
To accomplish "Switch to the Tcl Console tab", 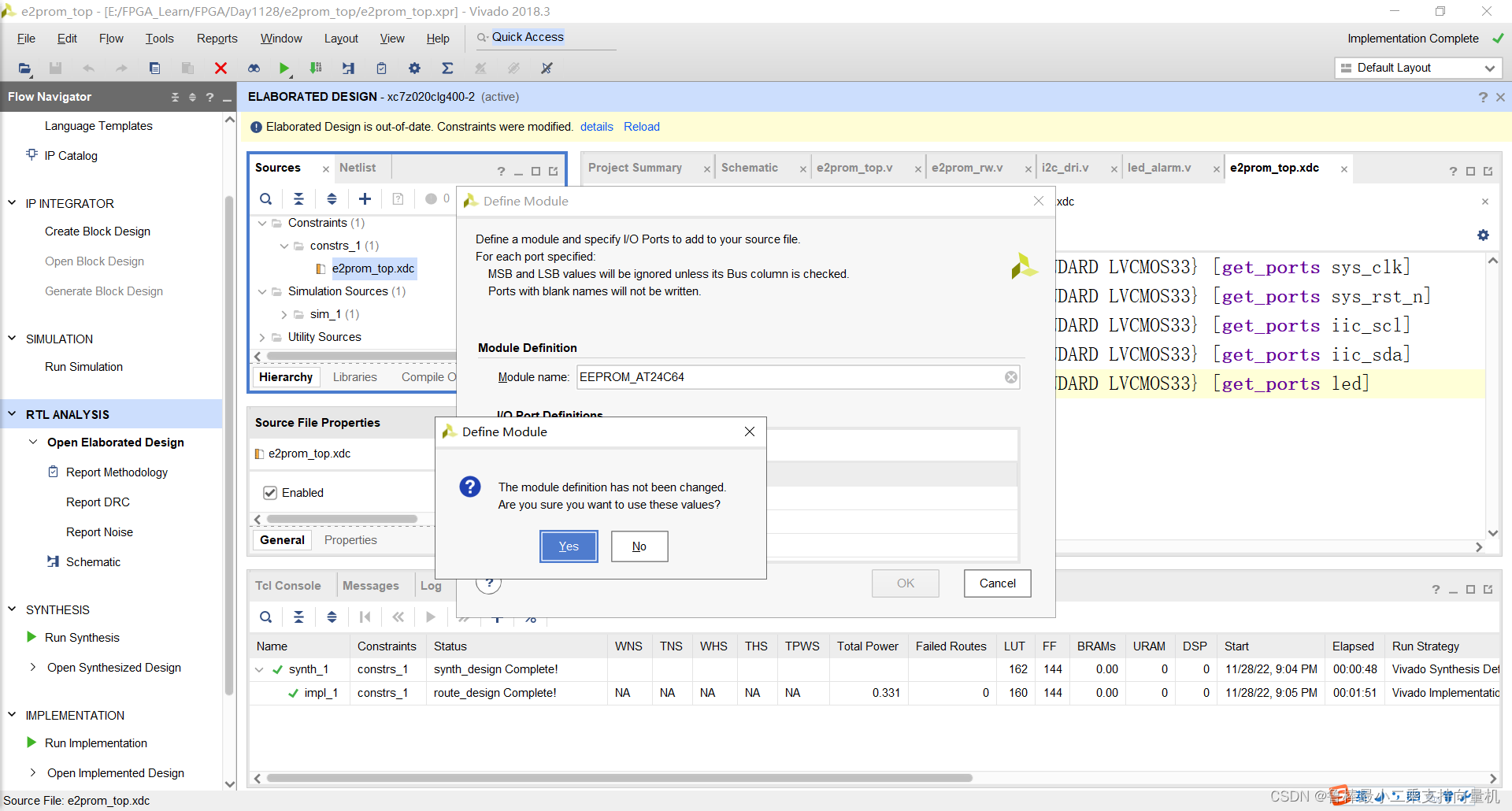I will click(287, 586).
